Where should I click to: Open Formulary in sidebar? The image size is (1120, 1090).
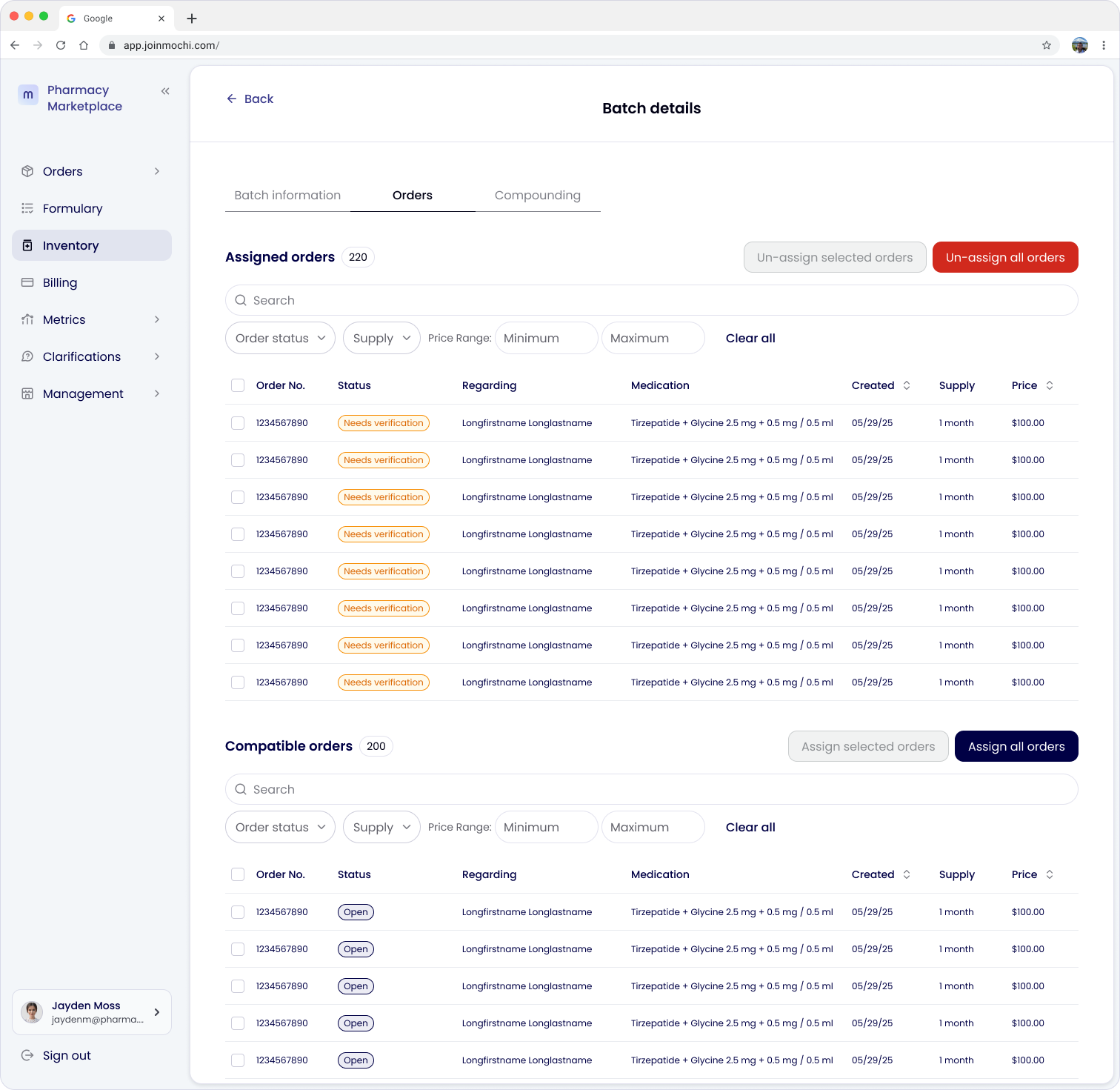click(x=92, y=208)
